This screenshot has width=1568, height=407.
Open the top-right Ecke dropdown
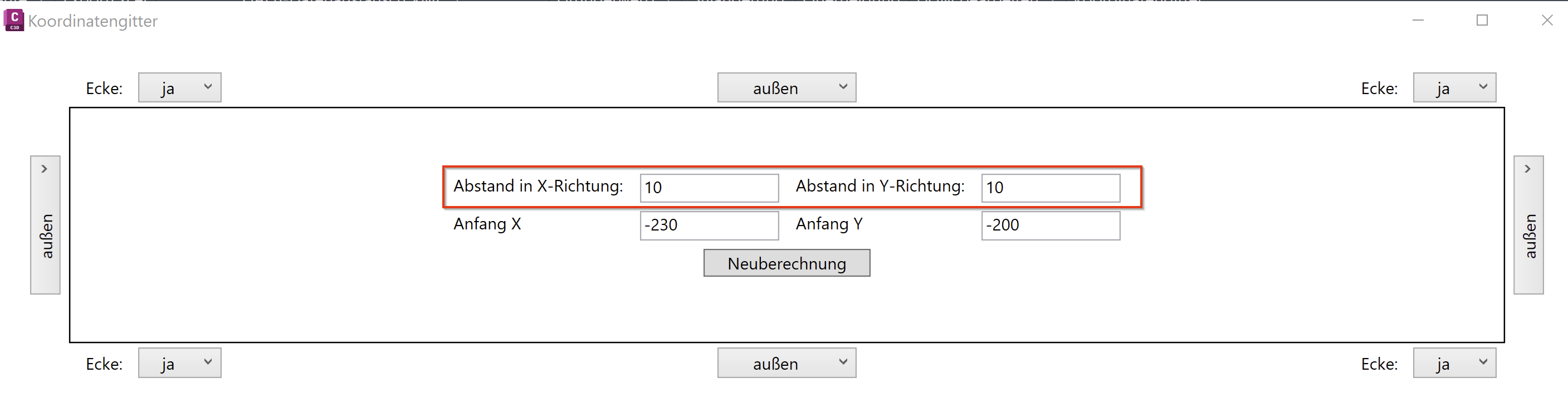(x=1454, y=88)
